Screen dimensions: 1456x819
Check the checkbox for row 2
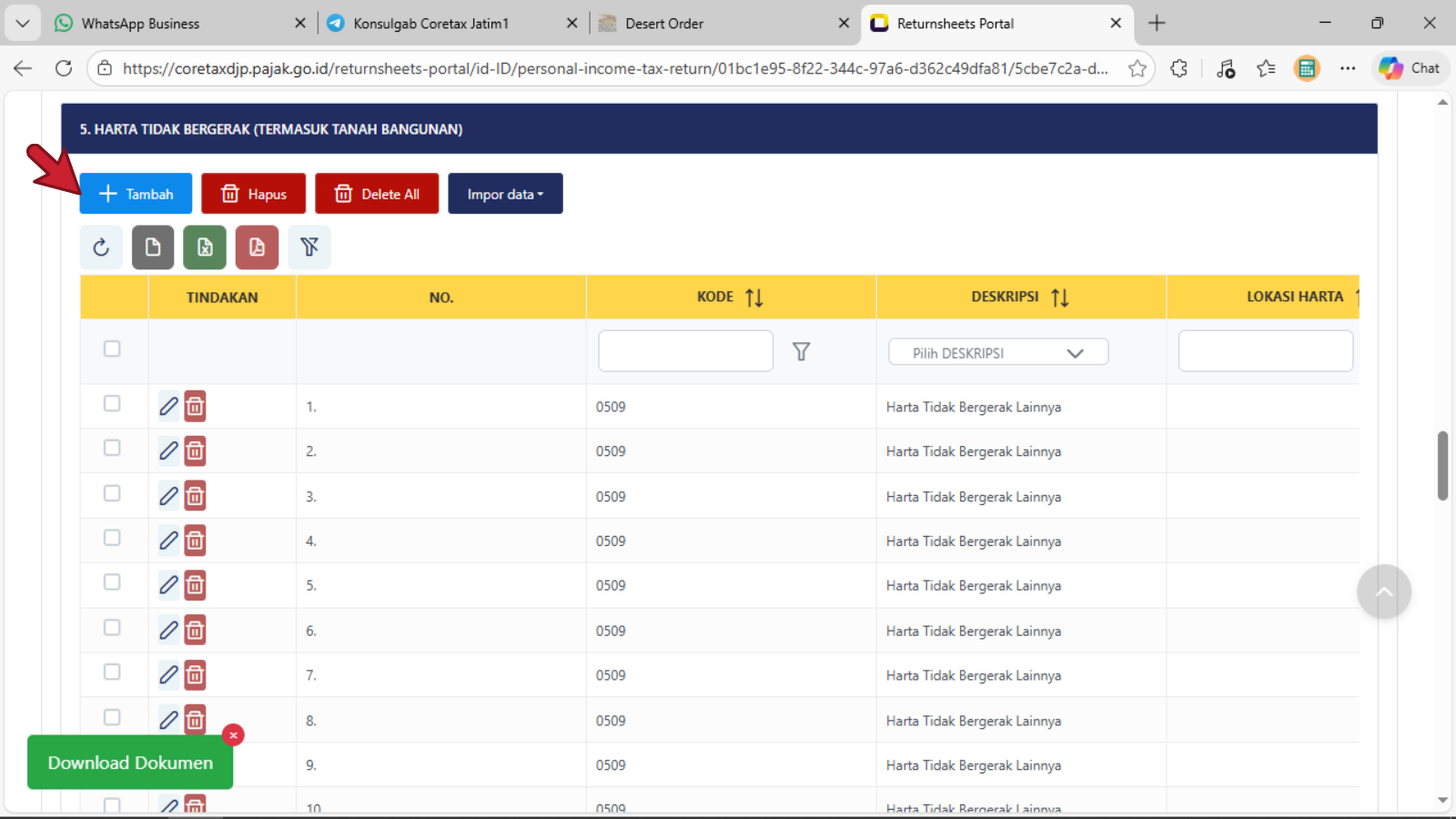click(112, 448)
